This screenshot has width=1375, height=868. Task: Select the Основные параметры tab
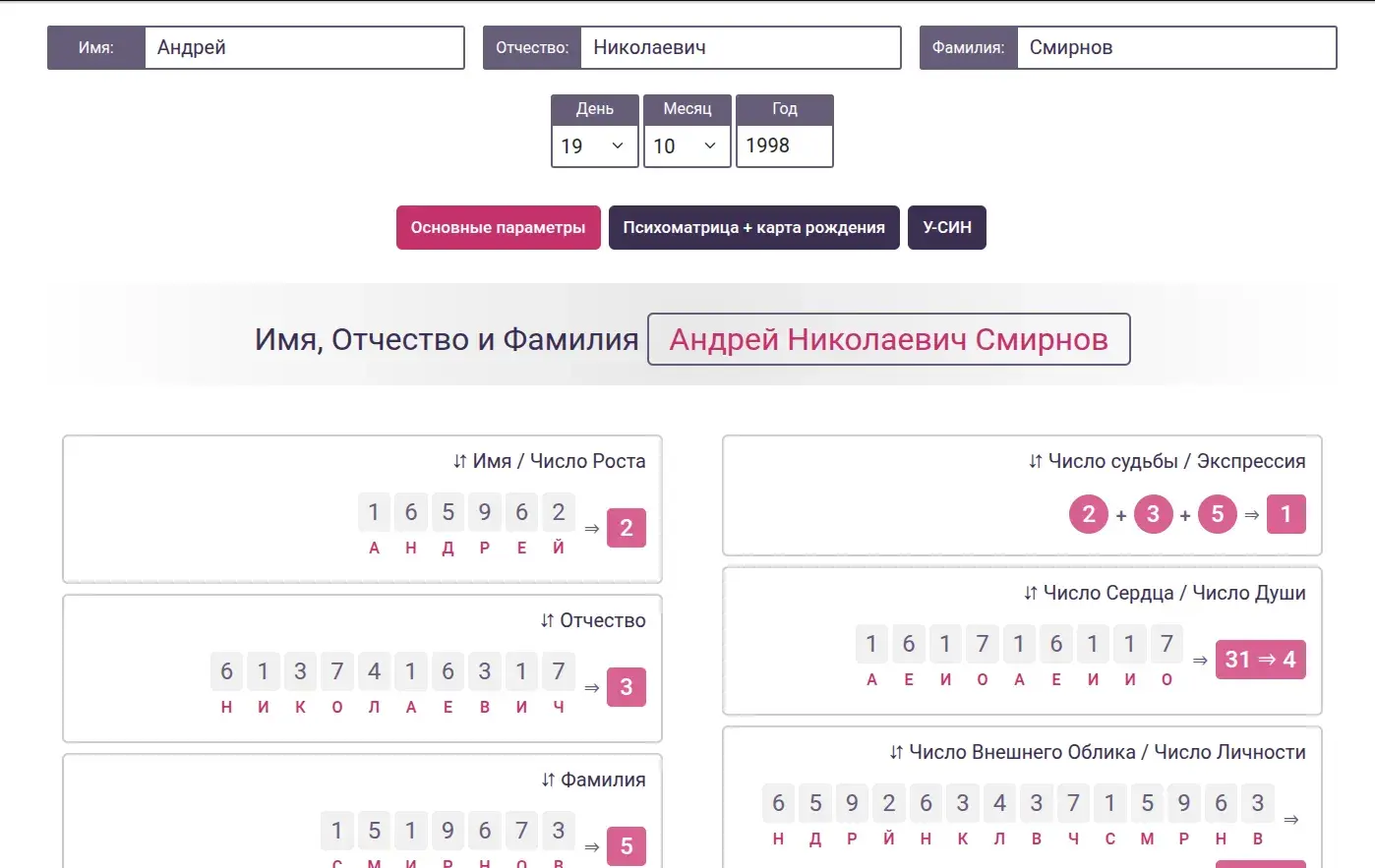coord(498,227)
